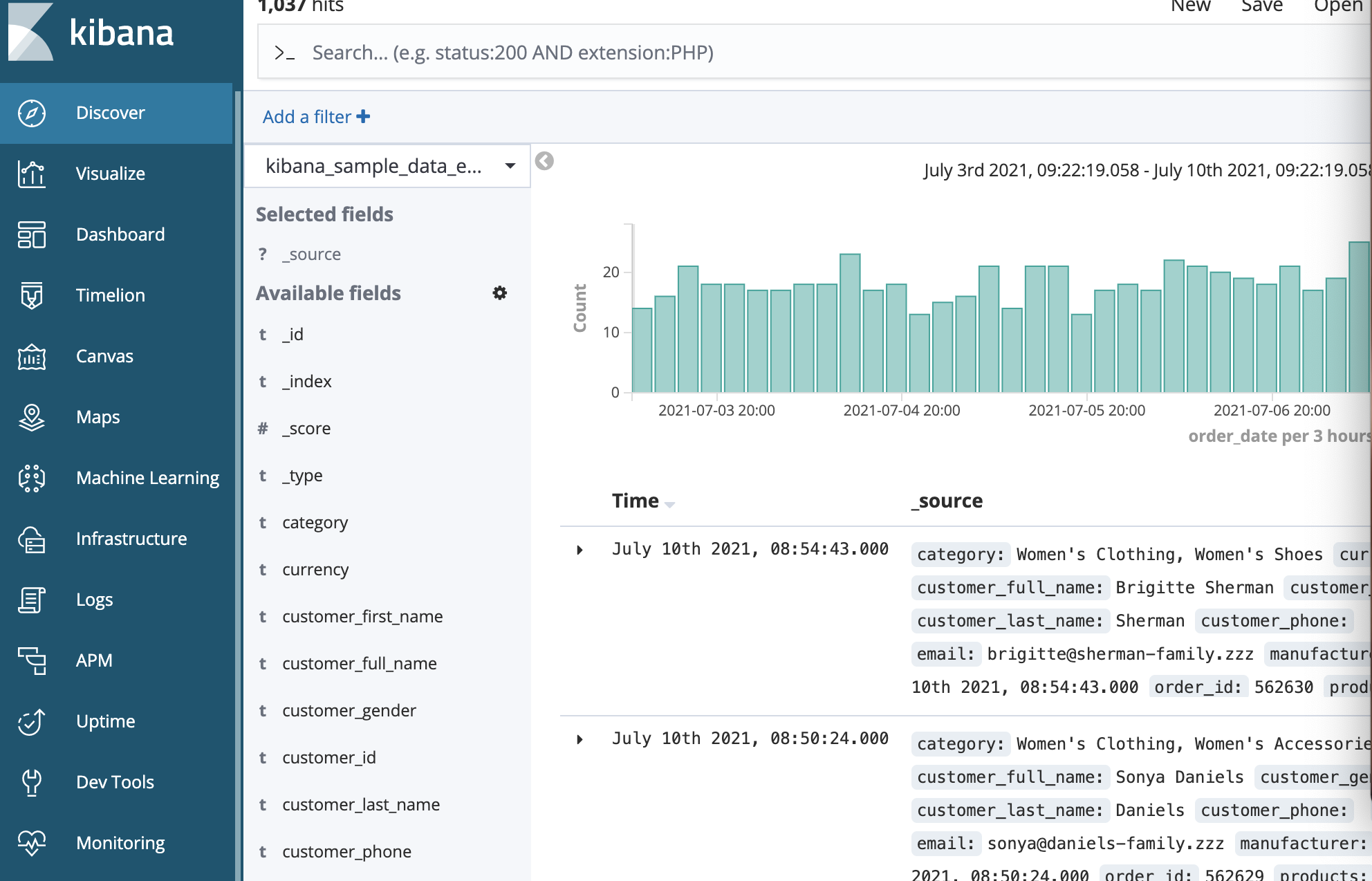Open the Maps icon
Screen dimensions: 1372x881
[x=32, y=417]
